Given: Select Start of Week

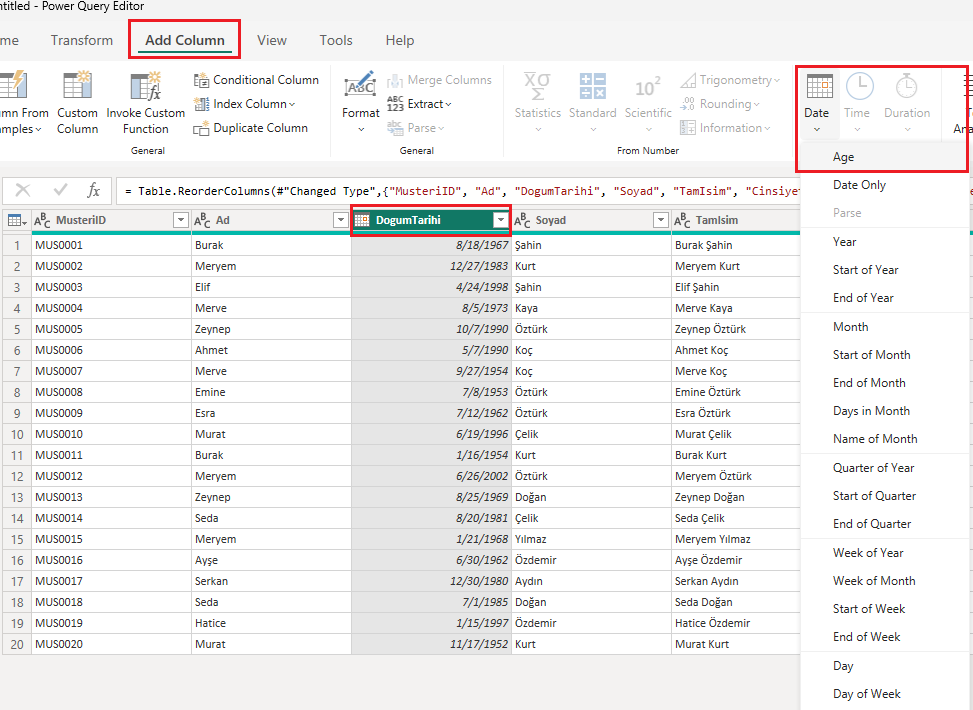Looking at the screenshot, I should pos(884,609).
